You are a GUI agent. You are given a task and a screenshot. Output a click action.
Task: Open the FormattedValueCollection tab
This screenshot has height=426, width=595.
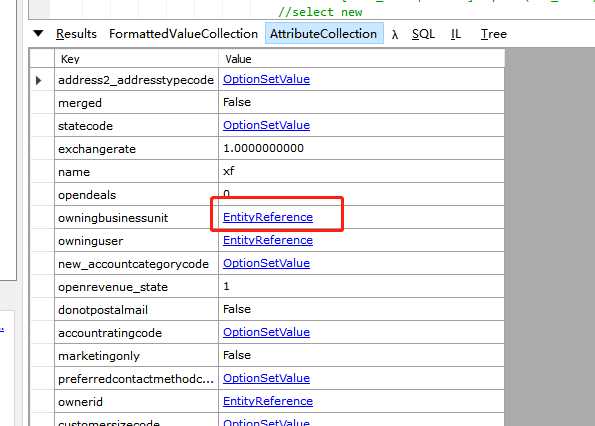click(183, 34)
